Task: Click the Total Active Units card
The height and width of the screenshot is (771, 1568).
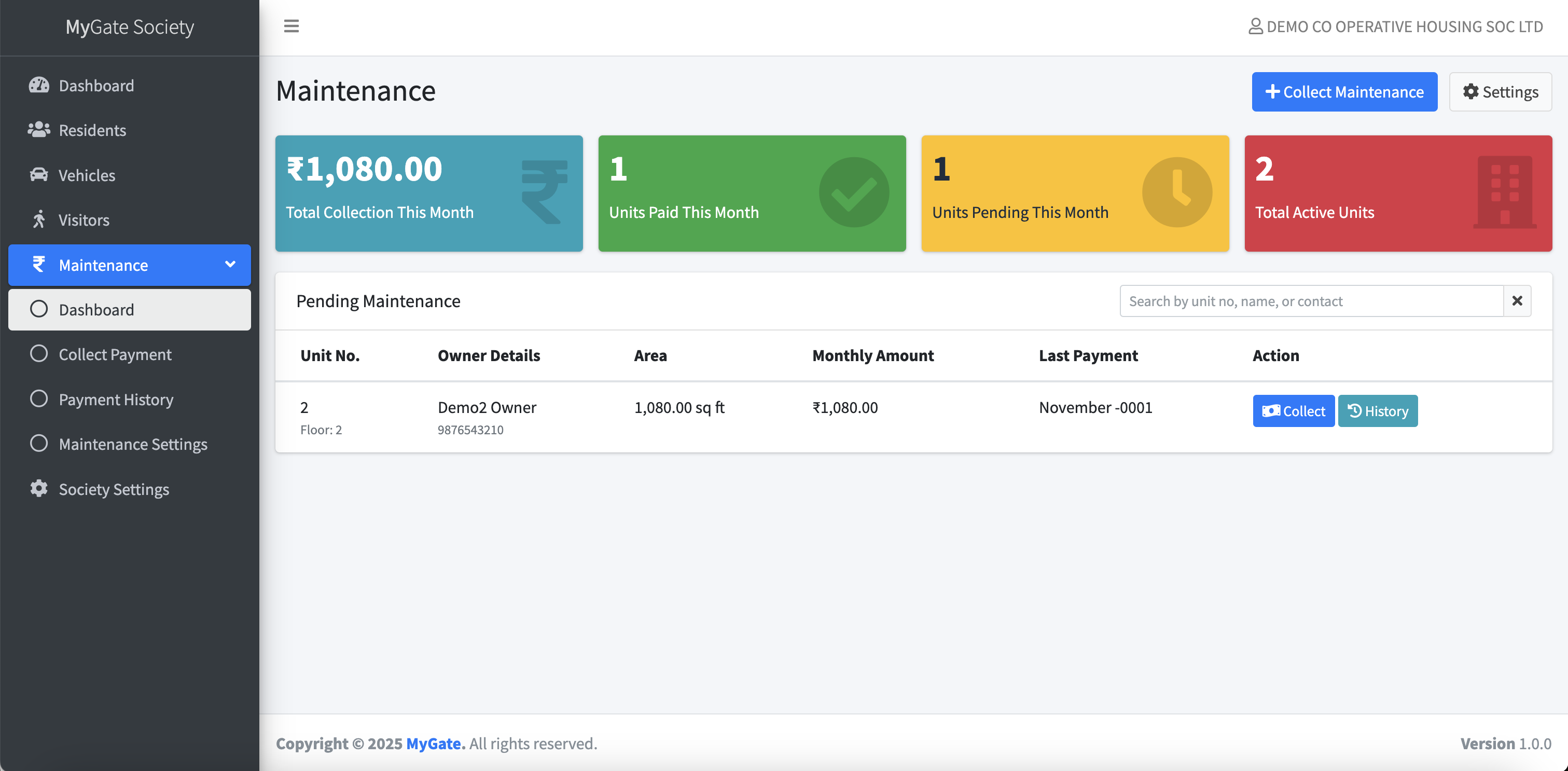Action: pos(1398,193)
